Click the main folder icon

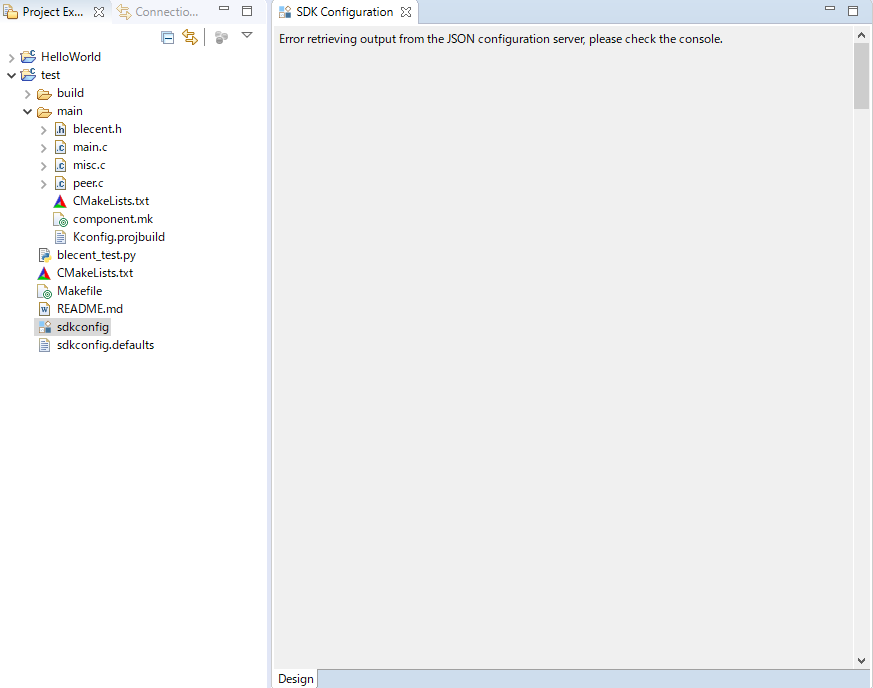(45, 112)
